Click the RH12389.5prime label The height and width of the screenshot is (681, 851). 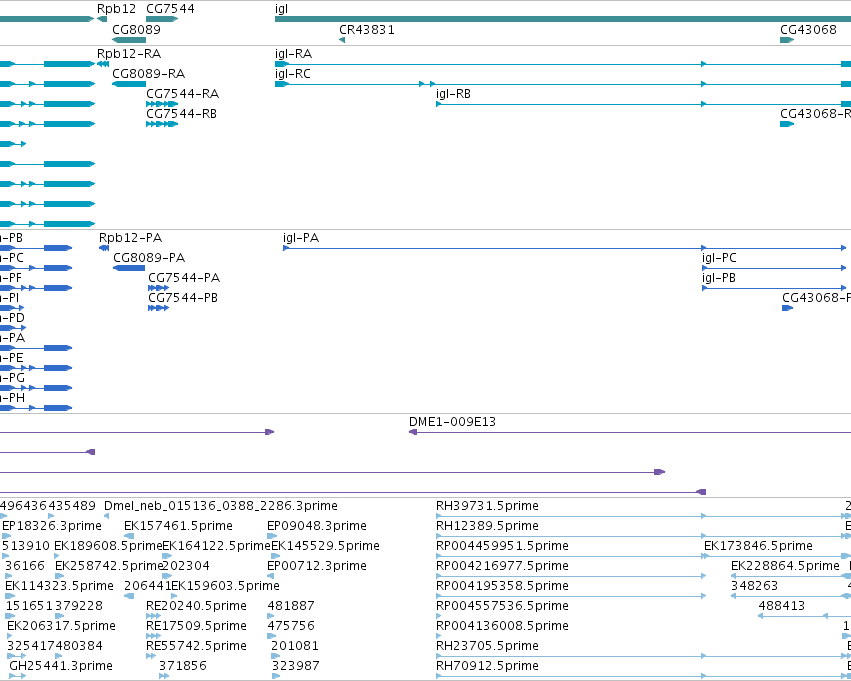pos(487,526)
